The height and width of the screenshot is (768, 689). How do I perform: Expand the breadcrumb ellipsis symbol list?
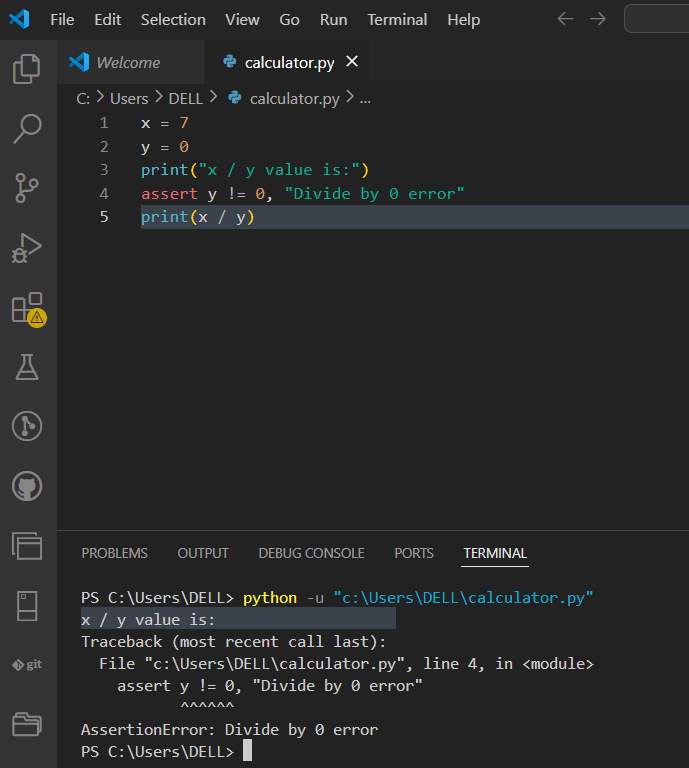(365, 99)
